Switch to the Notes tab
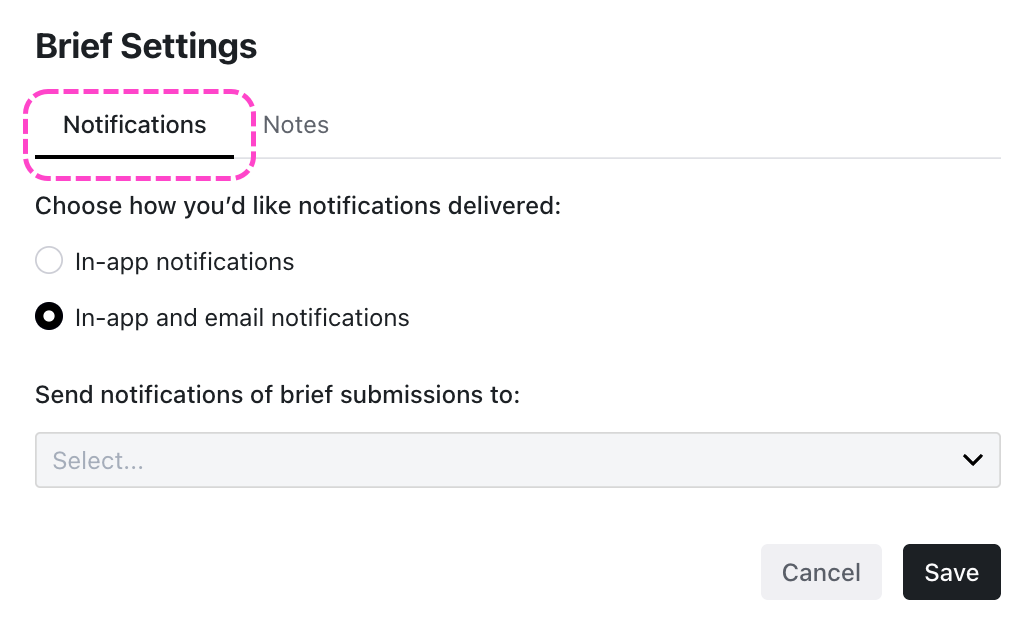The height and width of the screenshot is (634, 1032). 296,125
